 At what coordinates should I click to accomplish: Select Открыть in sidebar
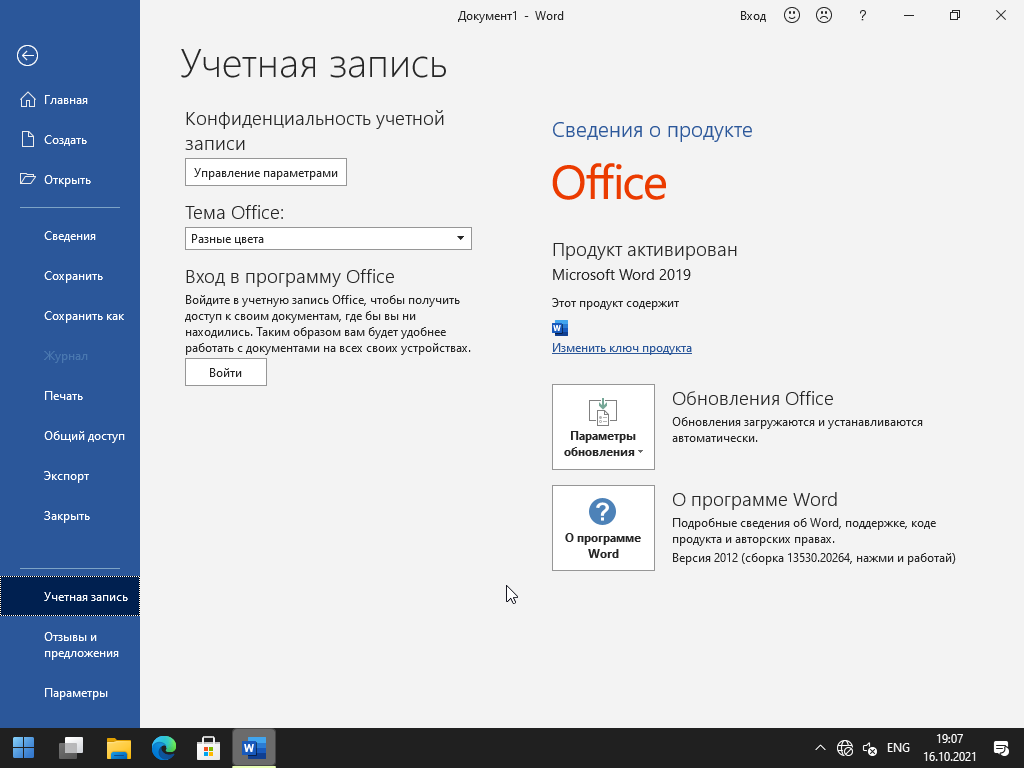pos(70,180)
